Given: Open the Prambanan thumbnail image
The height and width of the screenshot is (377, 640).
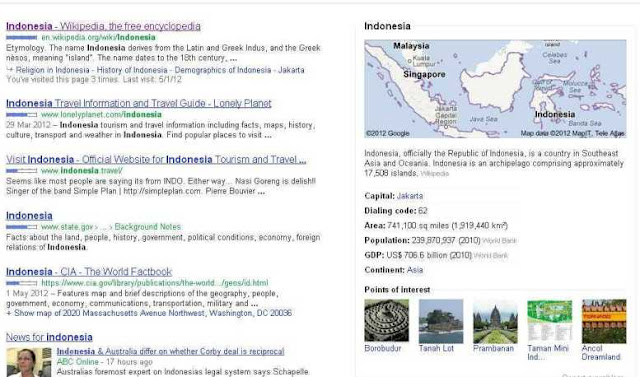Looking at the screenshot, I should coord(495,321).
